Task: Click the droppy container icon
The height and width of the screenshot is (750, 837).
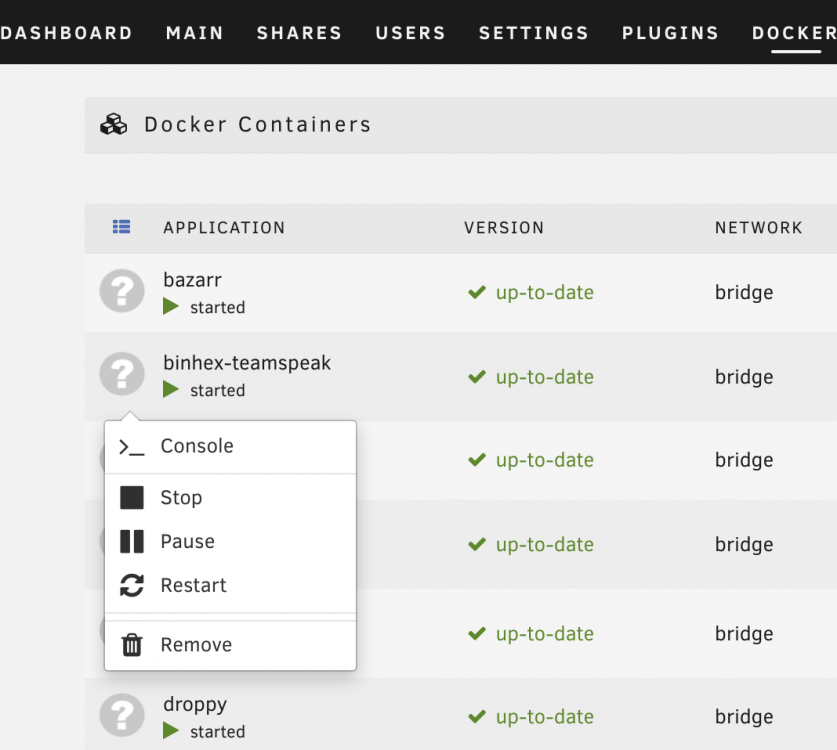Action: pyautogui.click(x=122, y=715)
